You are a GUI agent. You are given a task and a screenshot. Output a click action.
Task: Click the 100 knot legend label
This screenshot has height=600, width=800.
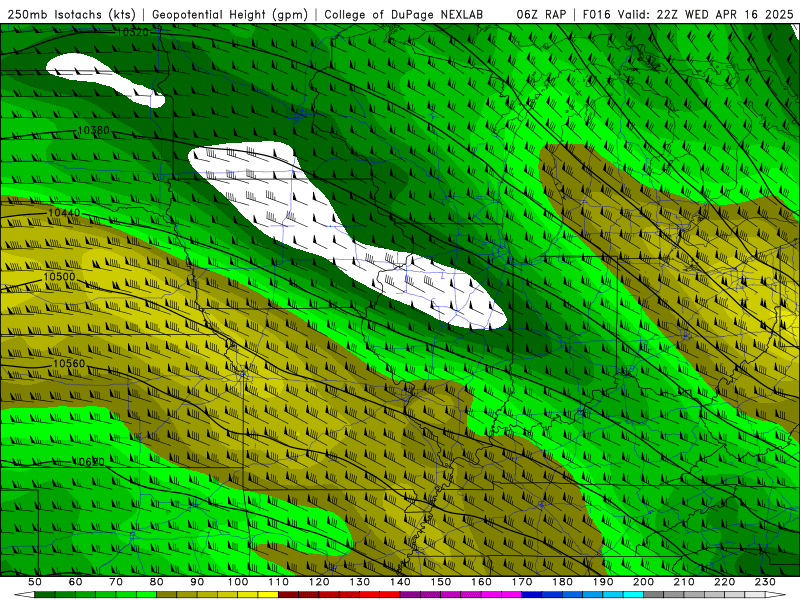238,582
